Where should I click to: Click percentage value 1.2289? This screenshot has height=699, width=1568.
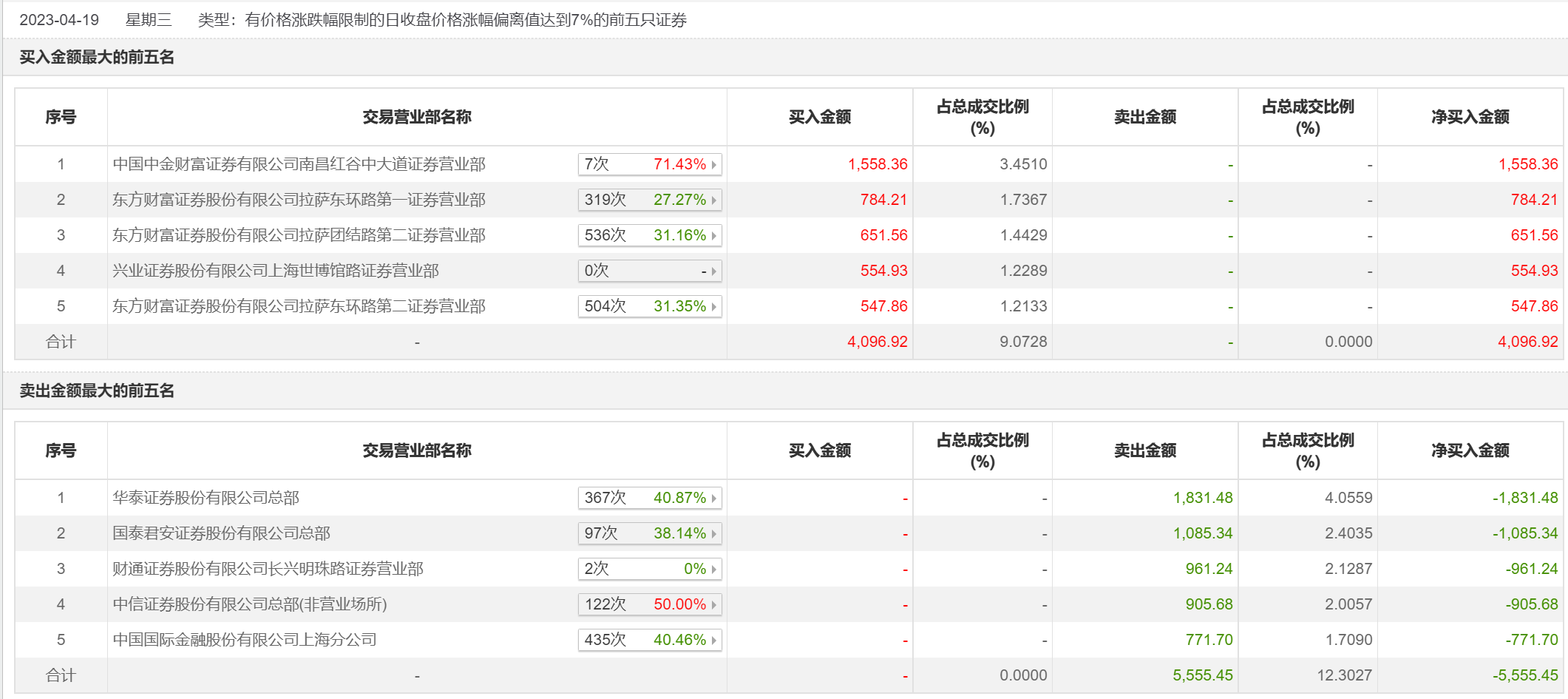tap(1023, 271)
